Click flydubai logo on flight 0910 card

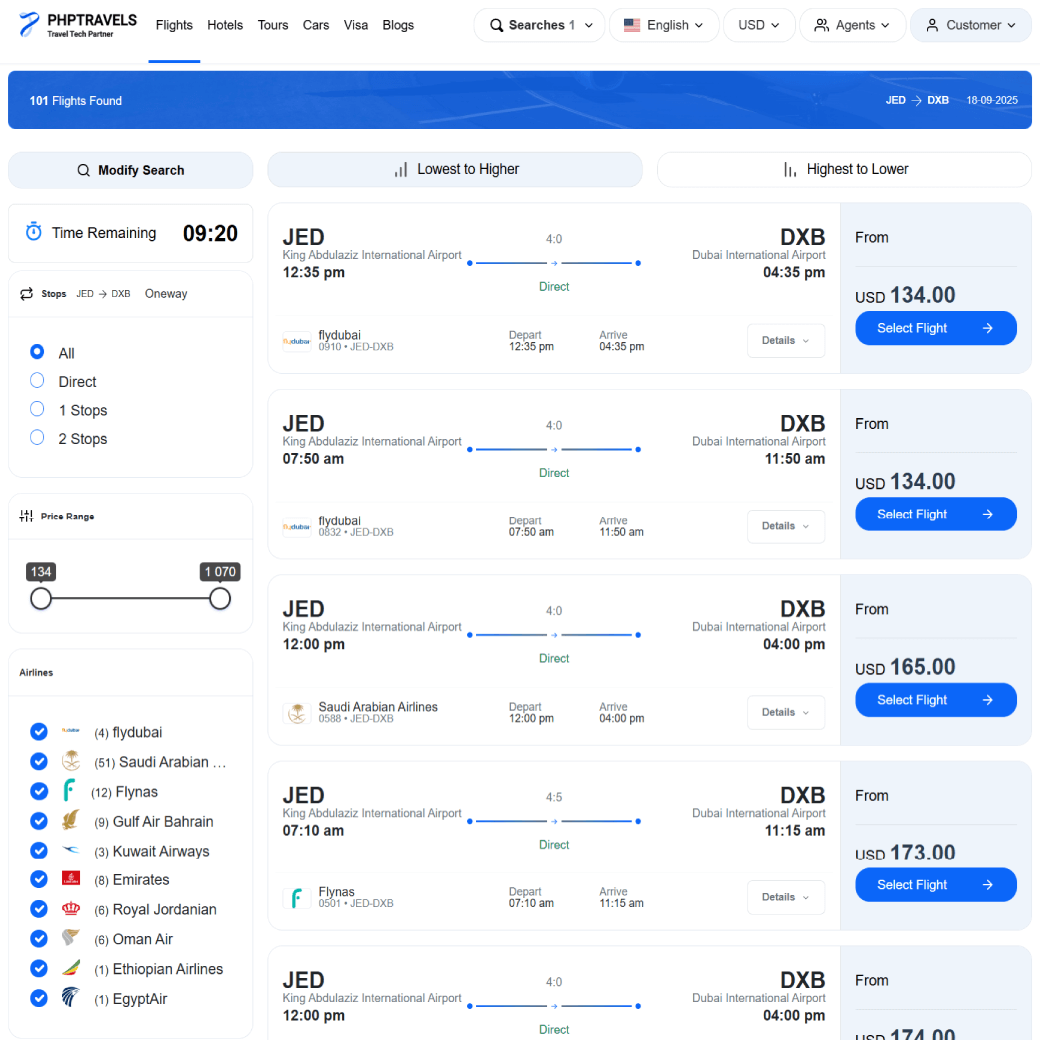[296, 341]
